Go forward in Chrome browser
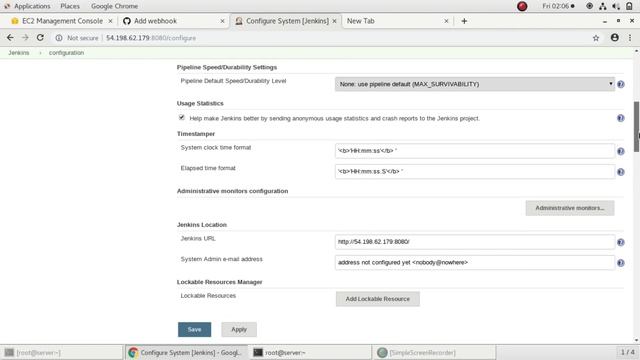 [25, 38]
